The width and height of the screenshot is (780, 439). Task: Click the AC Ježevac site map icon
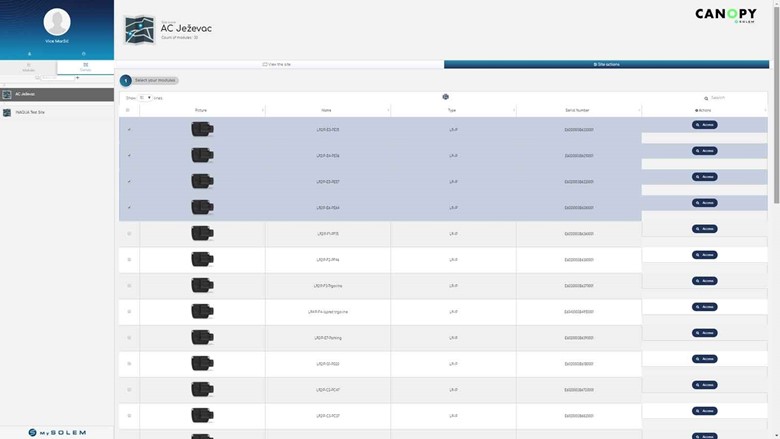[x=137, y=30]
